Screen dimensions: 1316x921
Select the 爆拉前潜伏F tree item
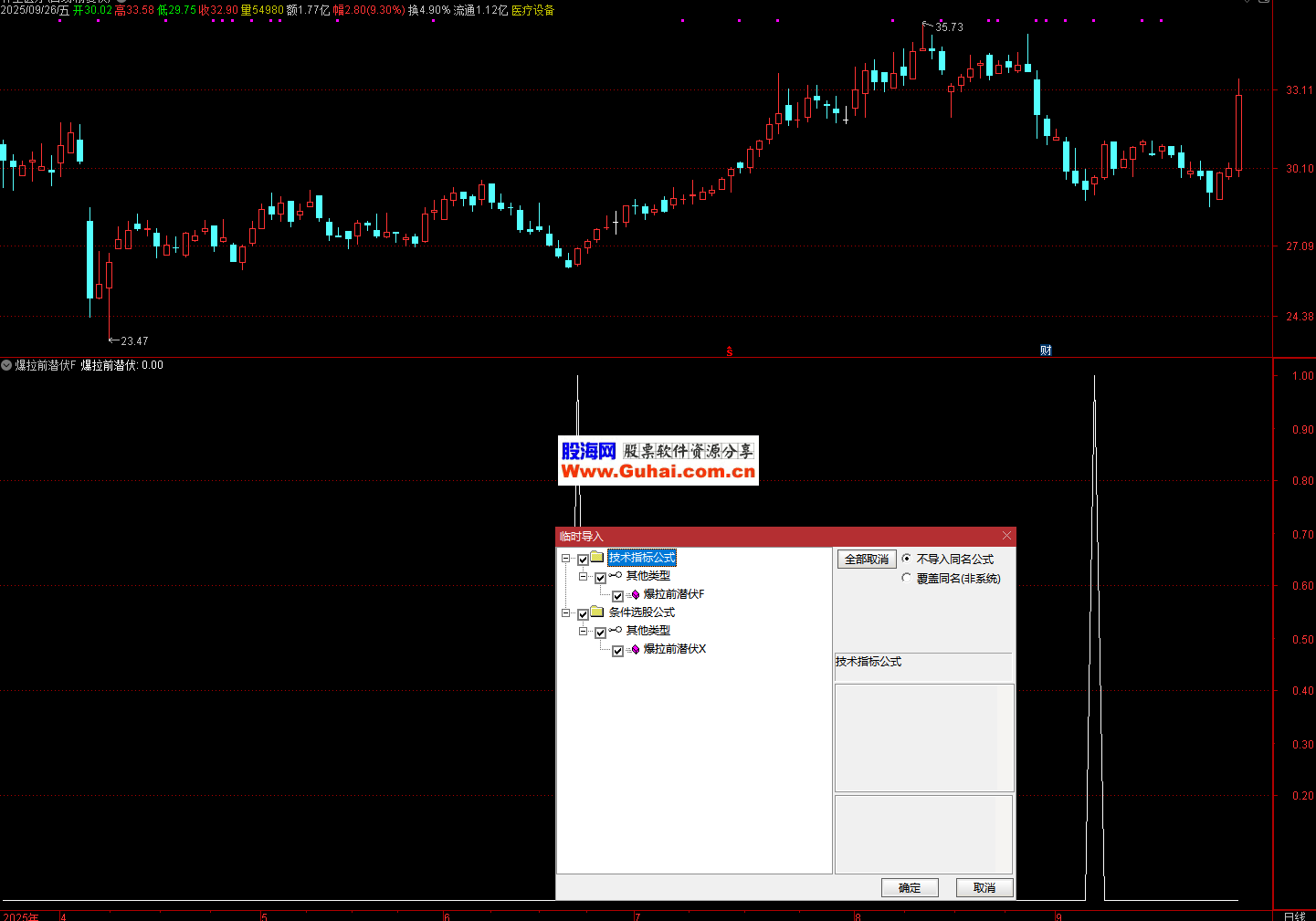[x=674, y=594]
